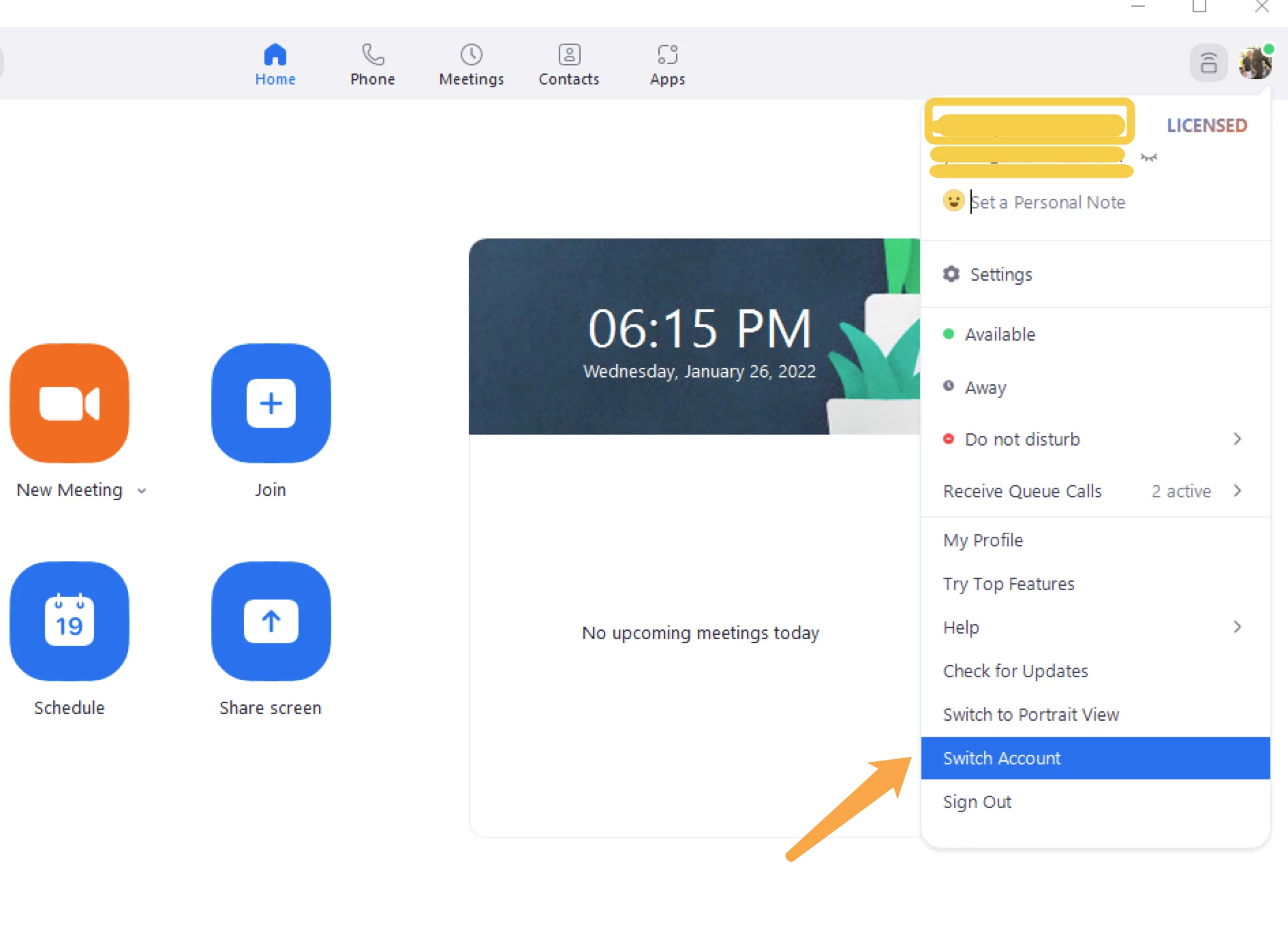Start a New Meeting with the orange camera icon

[x=70, y=403]
